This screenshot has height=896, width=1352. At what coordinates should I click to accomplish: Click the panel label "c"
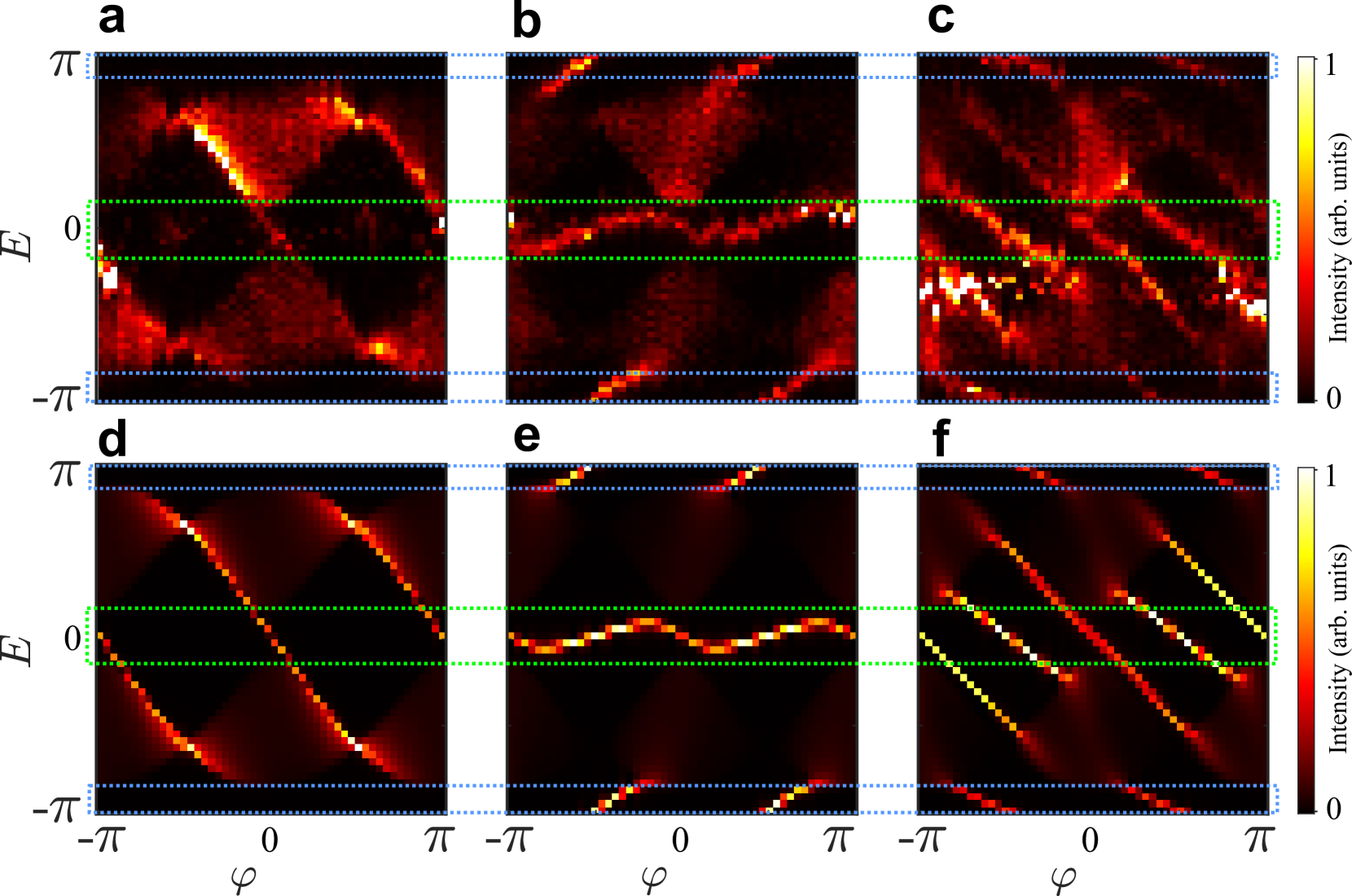pos(941,19)
